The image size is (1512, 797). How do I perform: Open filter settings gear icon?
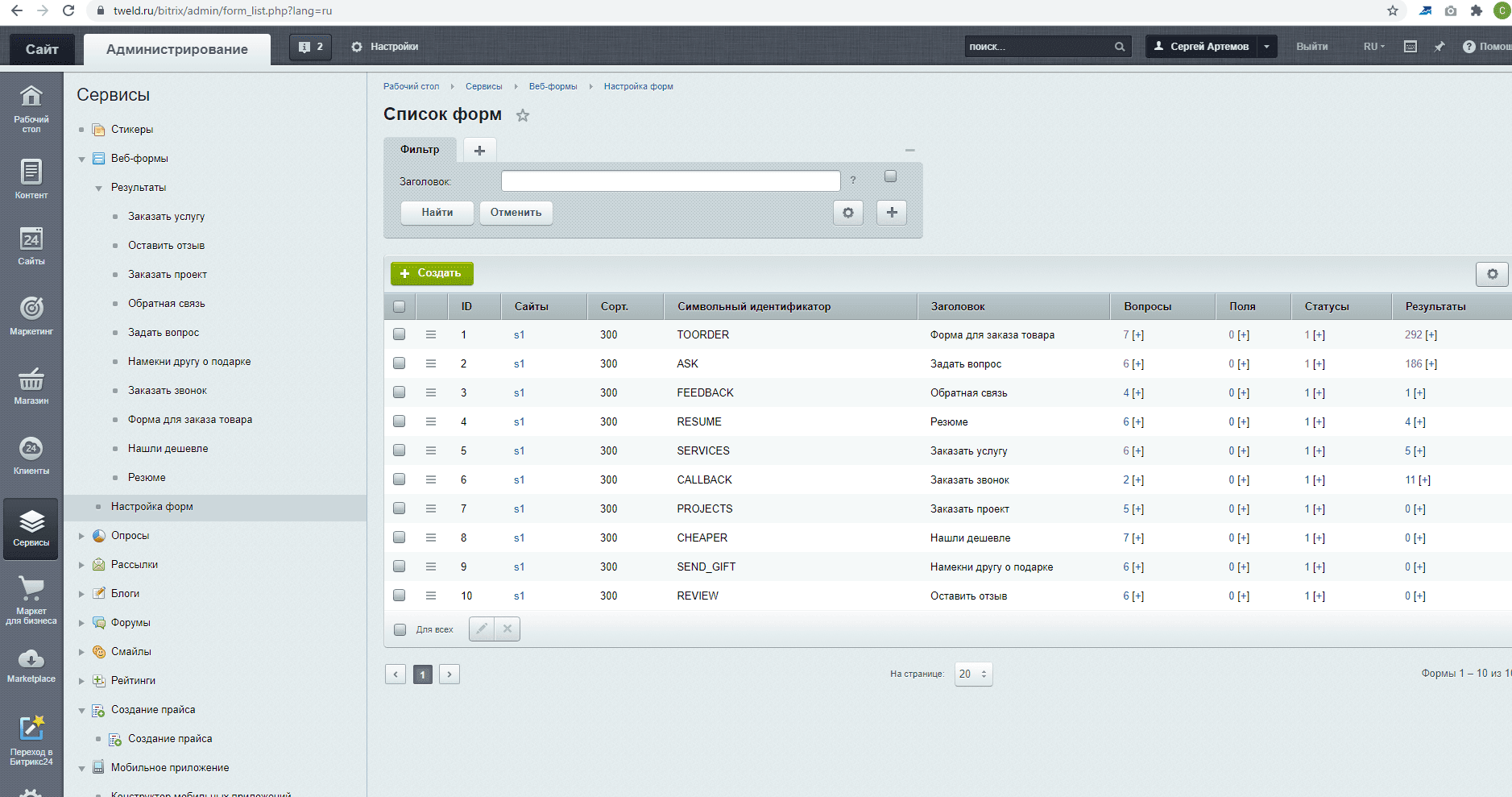847,213
